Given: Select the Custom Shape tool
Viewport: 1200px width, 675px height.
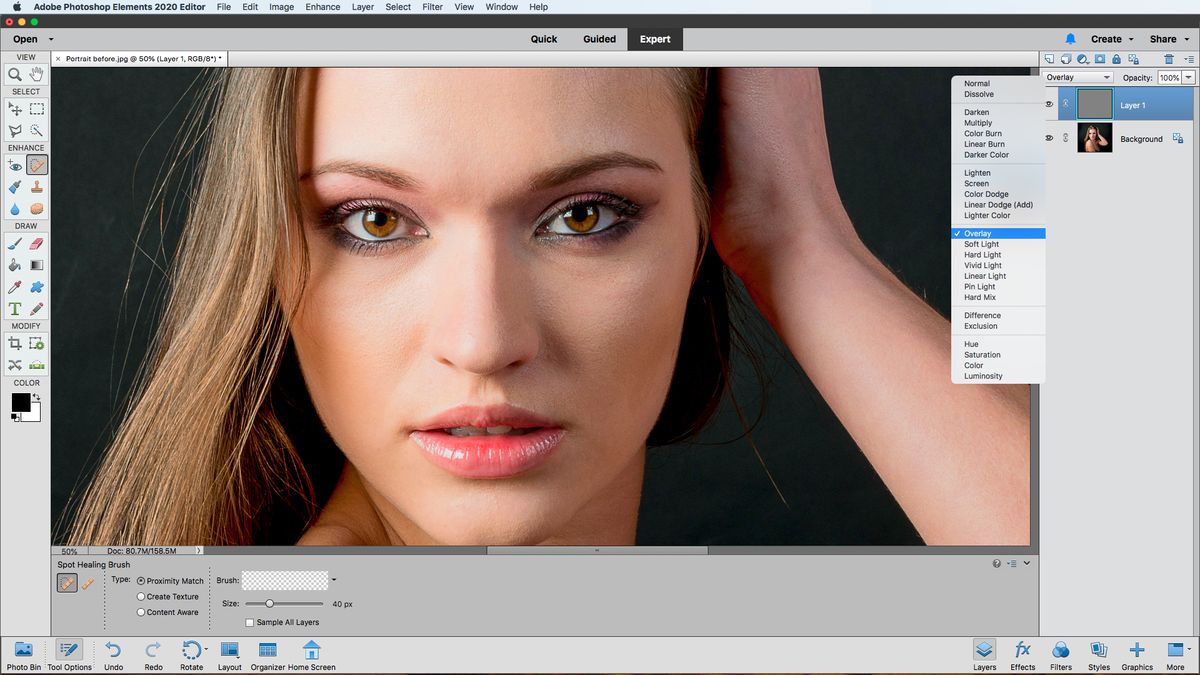Looking at the screenshot, I should tap(37, 287).
